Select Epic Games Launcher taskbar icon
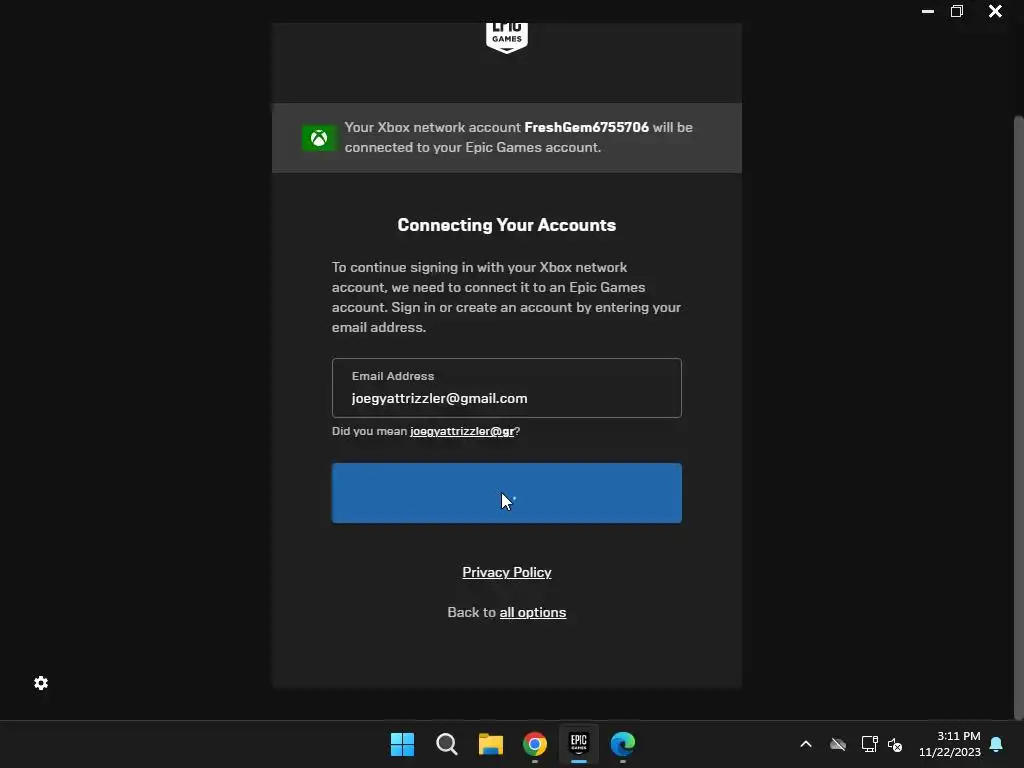1024x768 pixels. 579,743
